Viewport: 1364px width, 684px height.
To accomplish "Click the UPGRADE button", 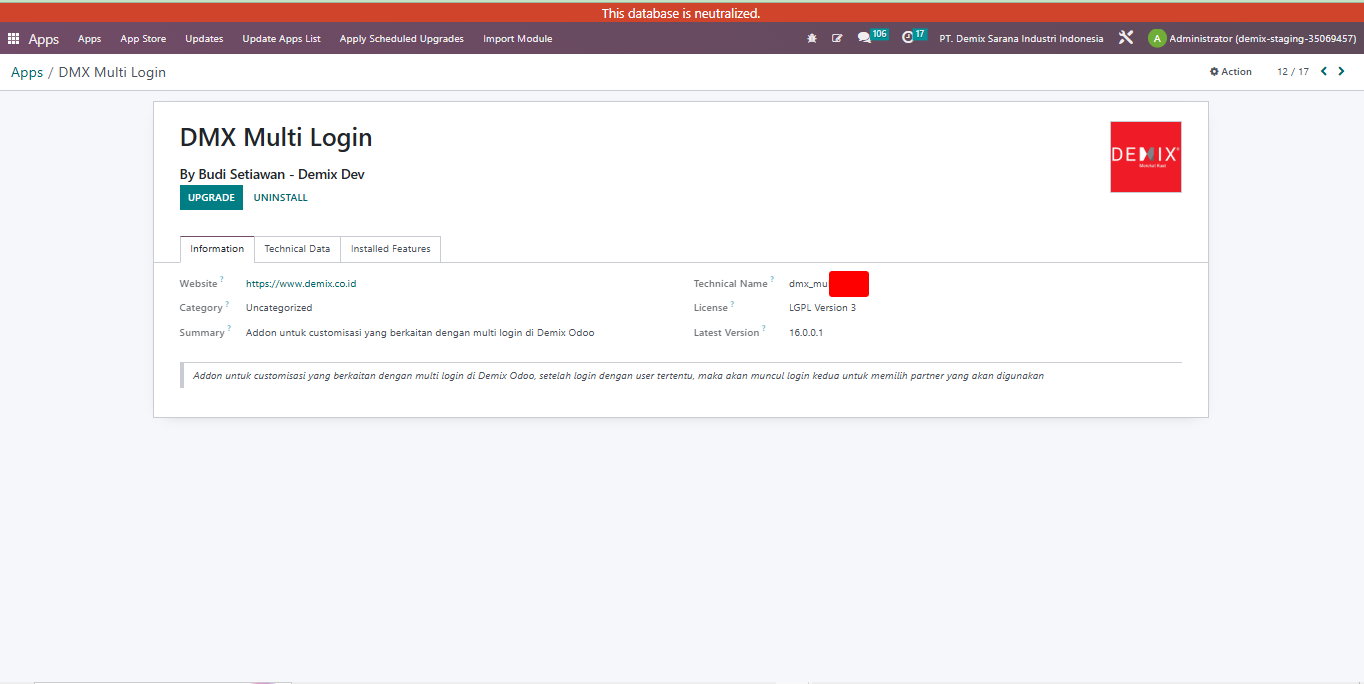I will coord(211,198).
